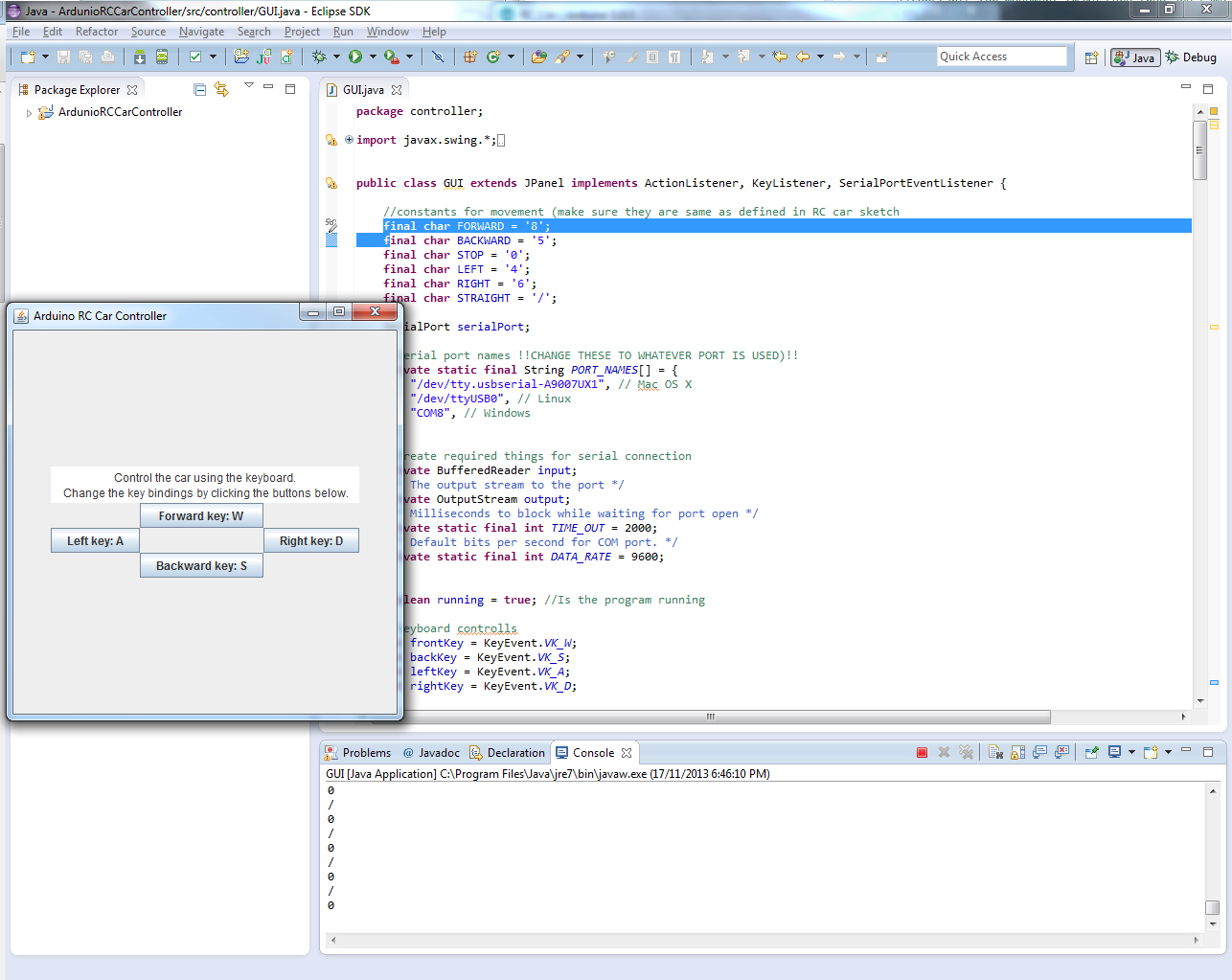Switch to the Javadoc tab
Viewport: 1232px width, 980px height.
pyautogui.click(x=431, y=753)
